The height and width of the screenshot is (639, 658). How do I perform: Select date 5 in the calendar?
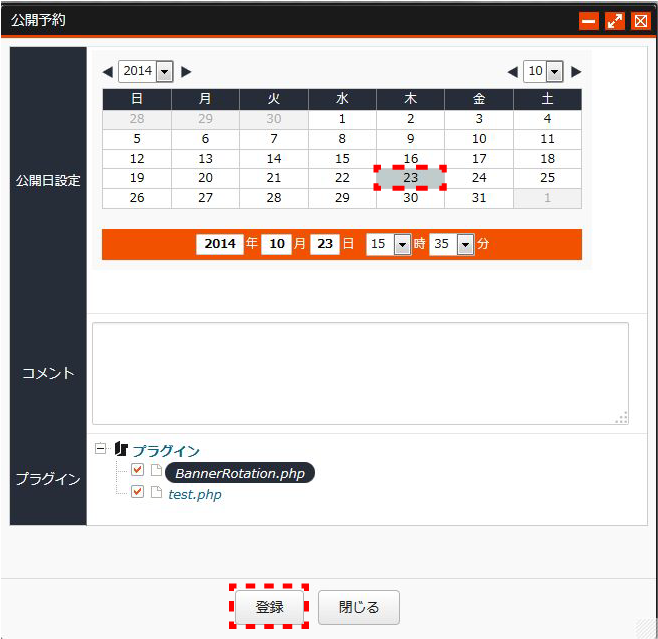[137, 139]
